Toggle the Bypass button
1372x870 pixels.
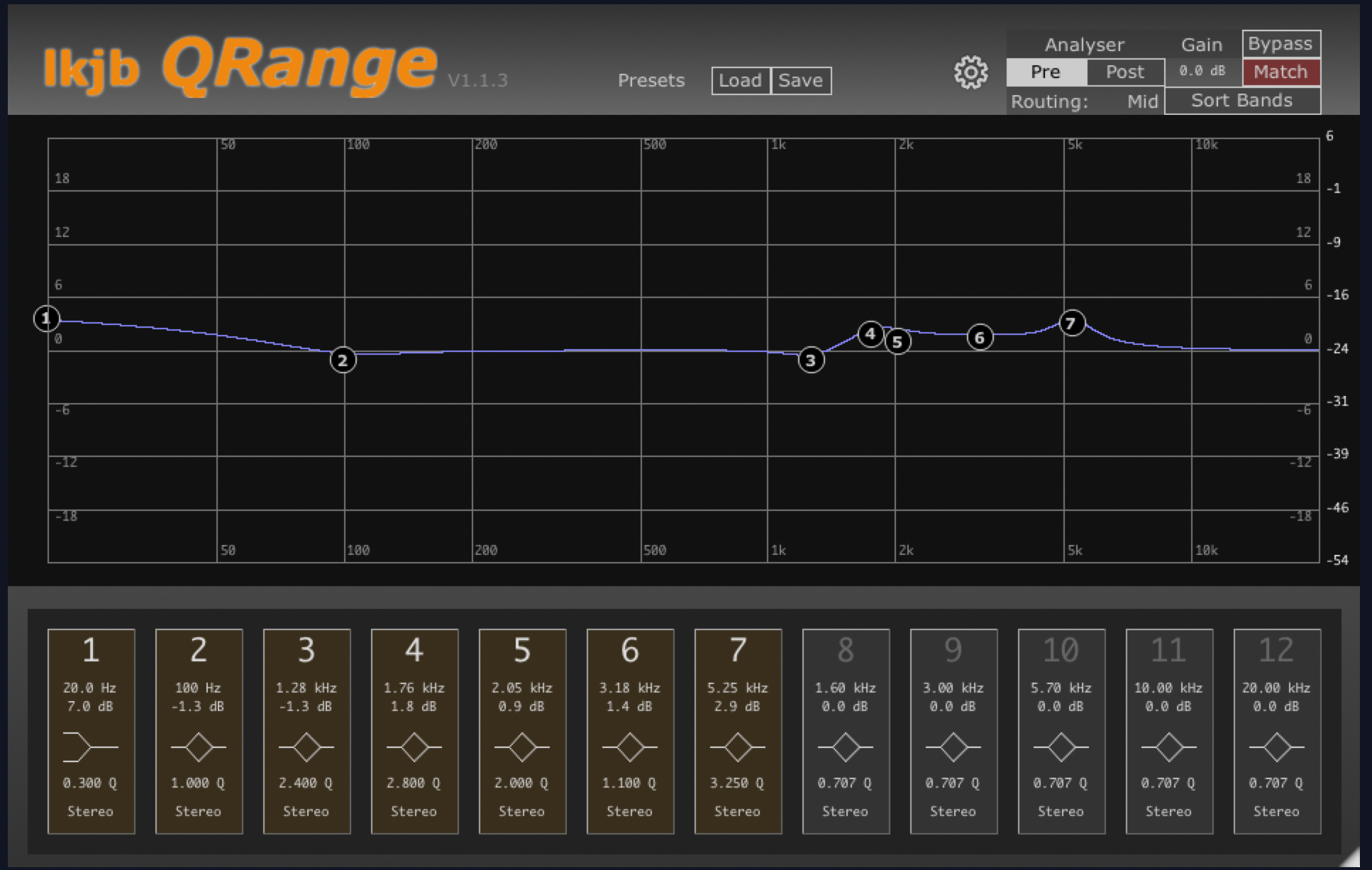pos(1280,44)
